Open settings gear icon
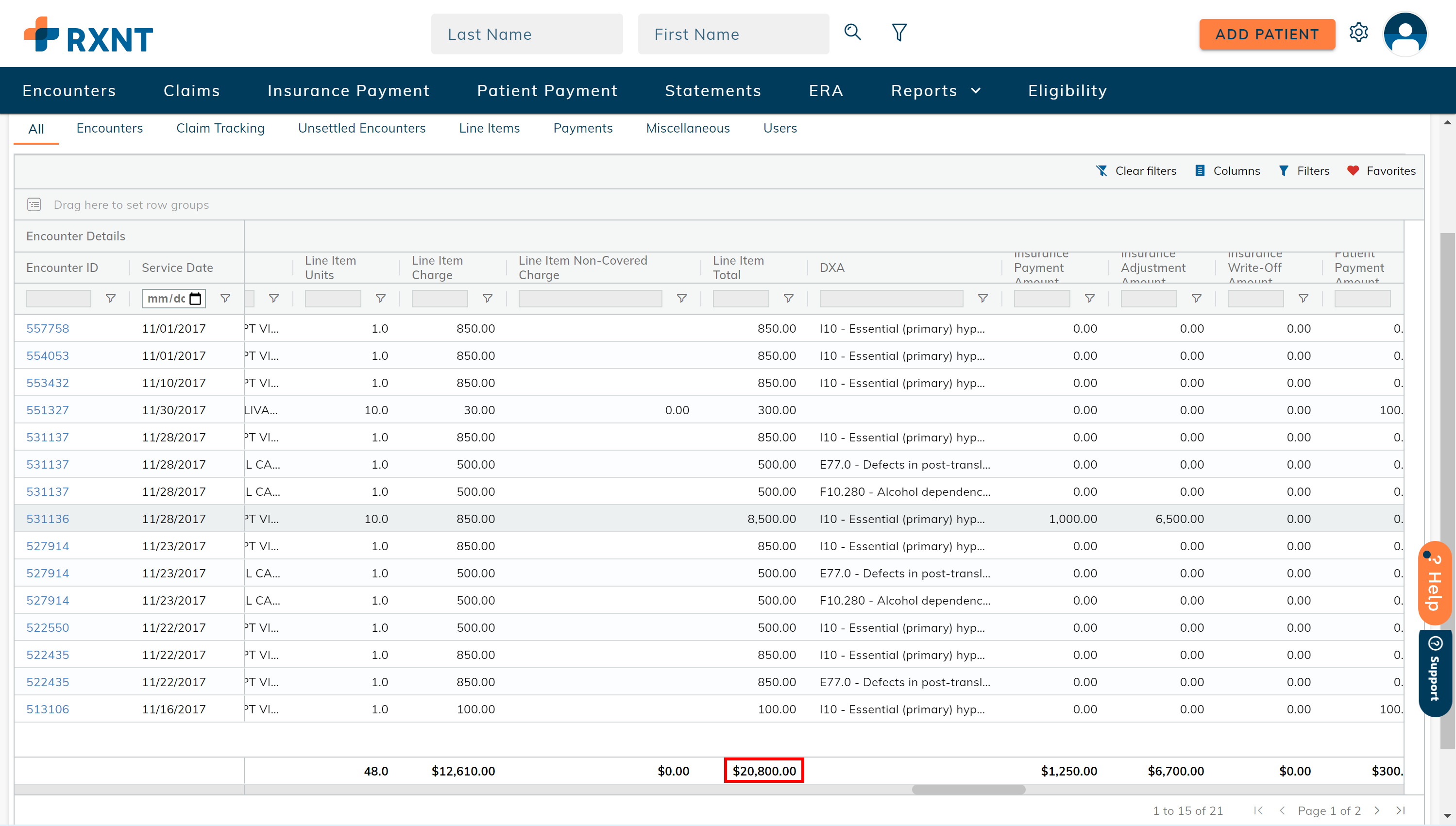Image resolution: width=1456 pixels, height=826 pixels. pyautogui.click(x=1358, y=33)
